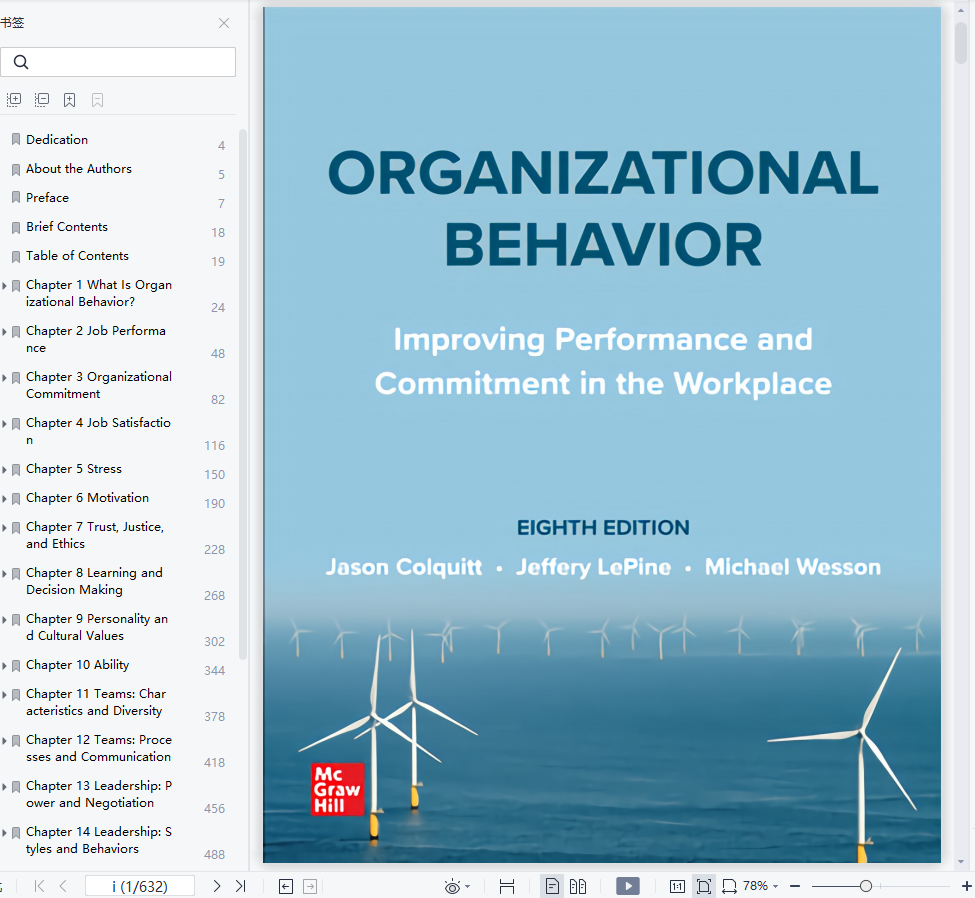Screen dimensions: 975x898
Task: Click the document vertical scrollbar thumb
Action: click(x=961, y=42)
